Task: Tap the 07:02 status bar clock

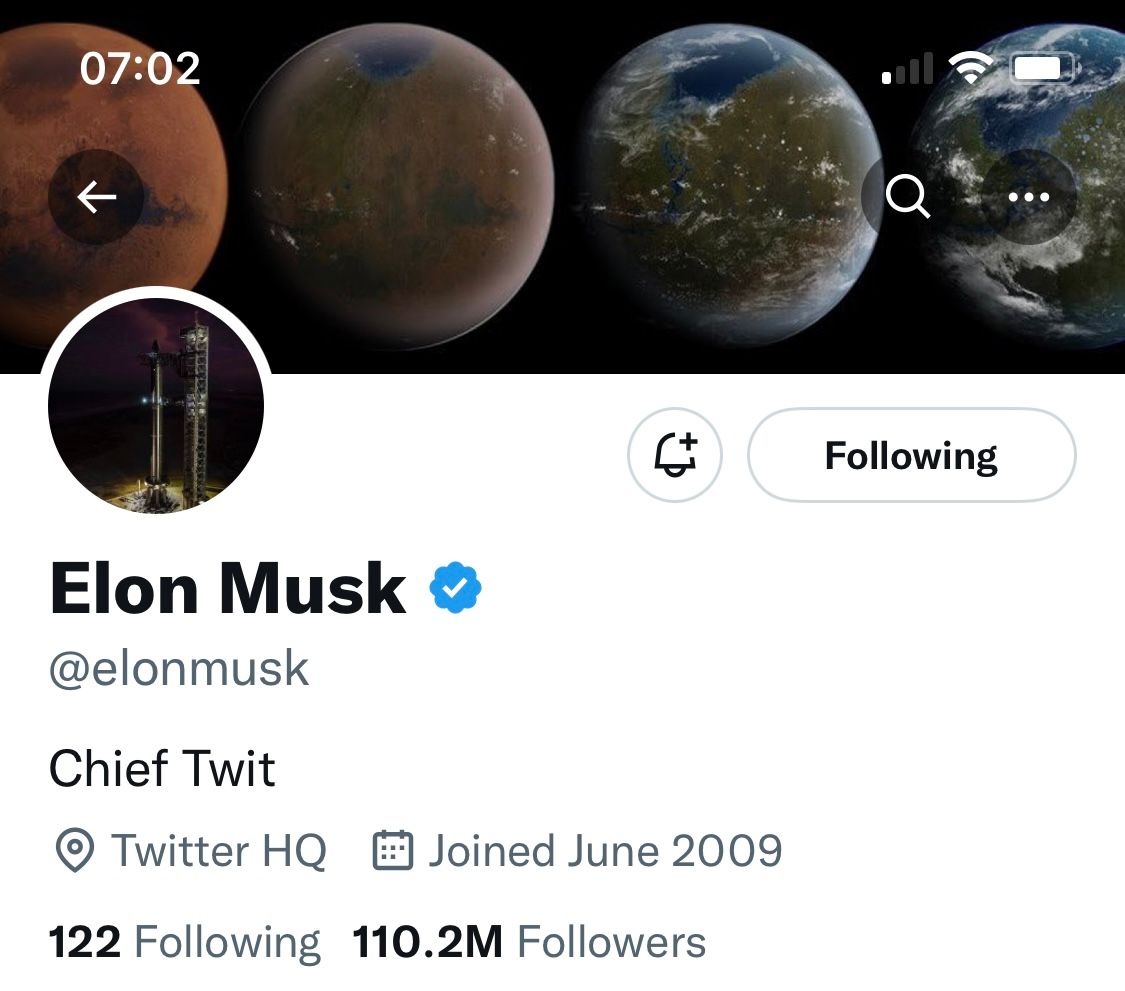Action: tap(140, 68)
